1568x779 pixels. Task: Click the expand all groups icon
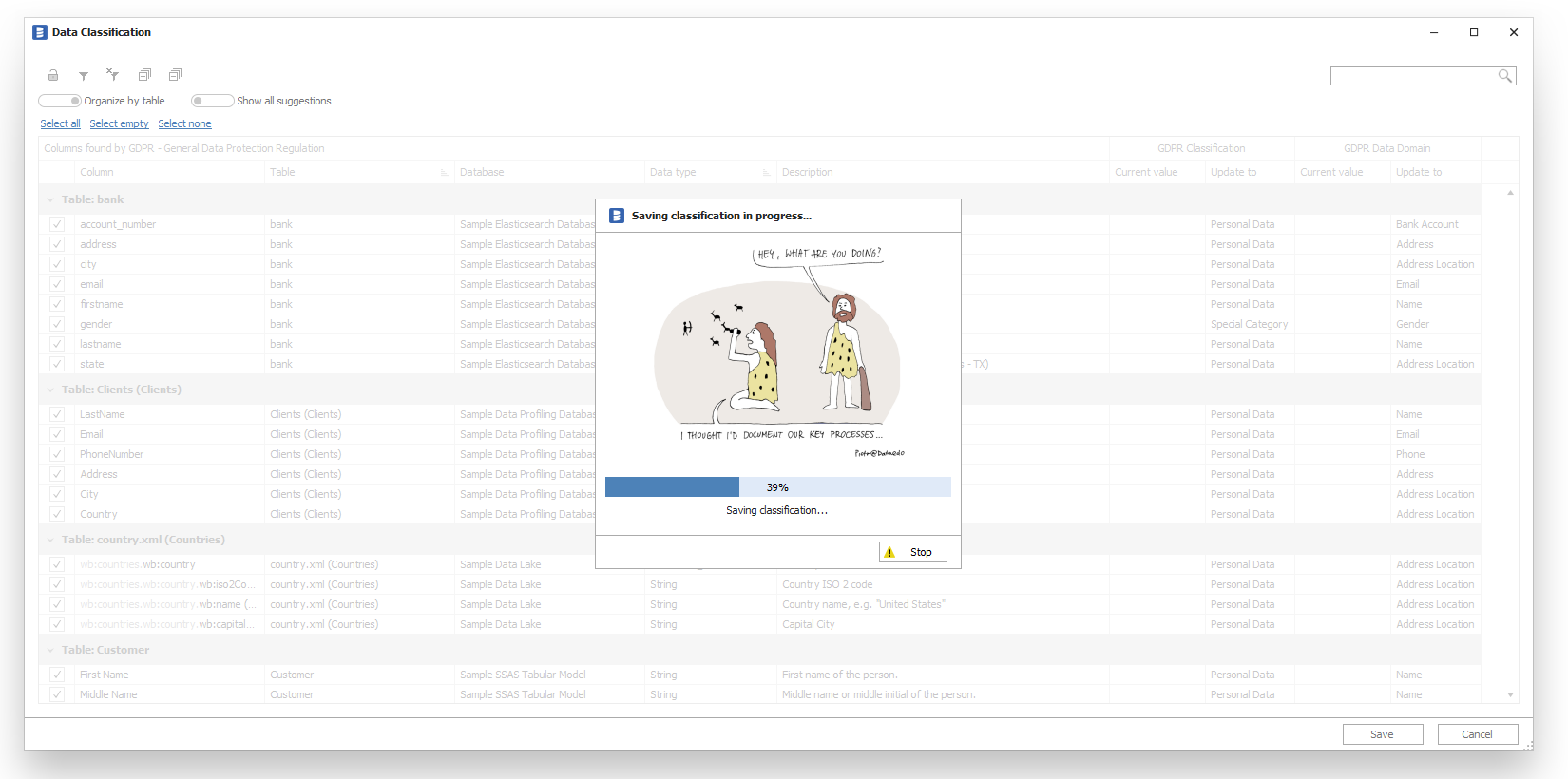point(144,75)
